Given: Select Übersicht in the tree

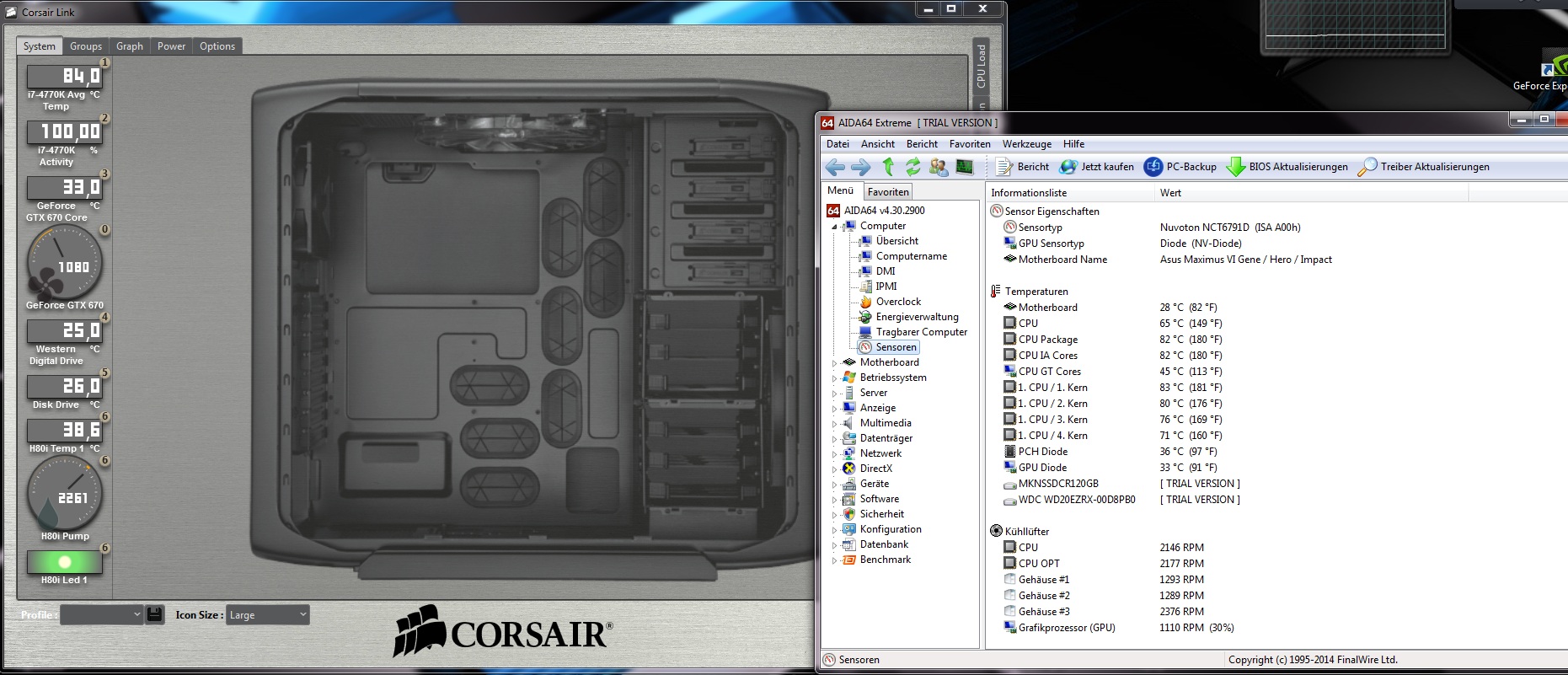Looking at the screenshot, I should coord(896,241).
